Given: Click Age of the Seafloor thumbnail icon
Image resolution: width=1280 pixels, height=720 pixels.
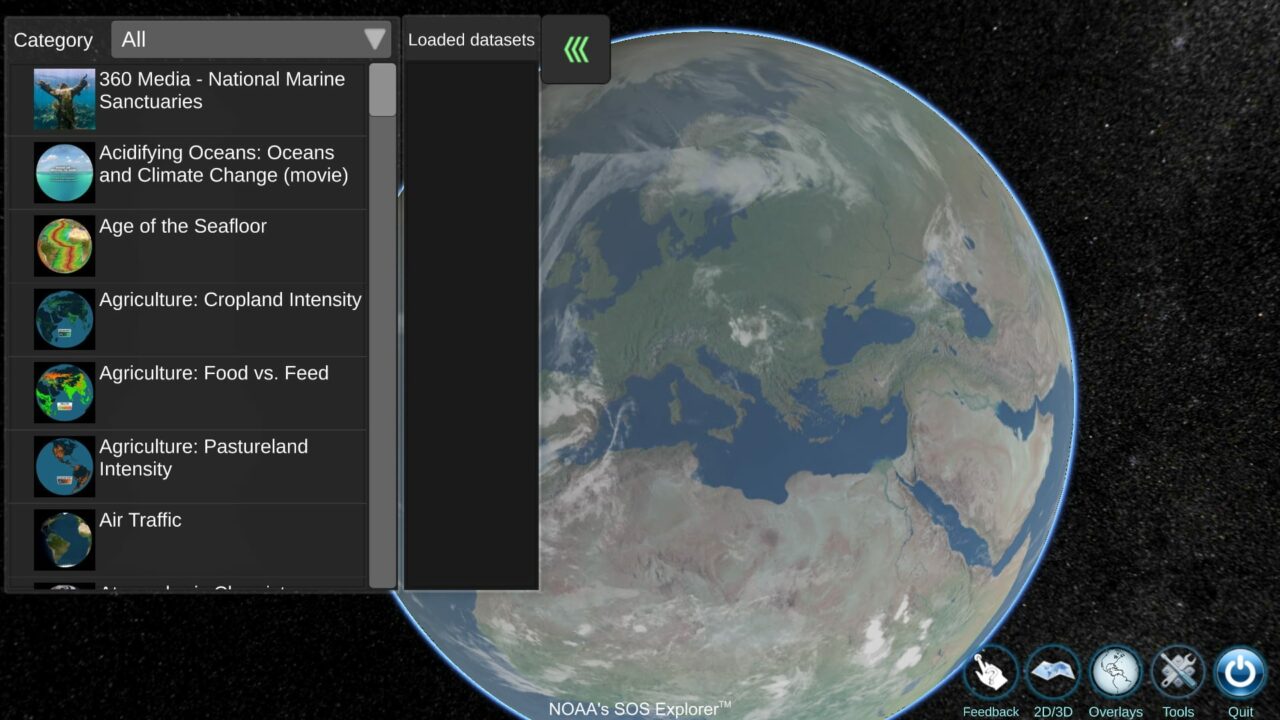Looking at the screenshot, I should tap(64, 246).
